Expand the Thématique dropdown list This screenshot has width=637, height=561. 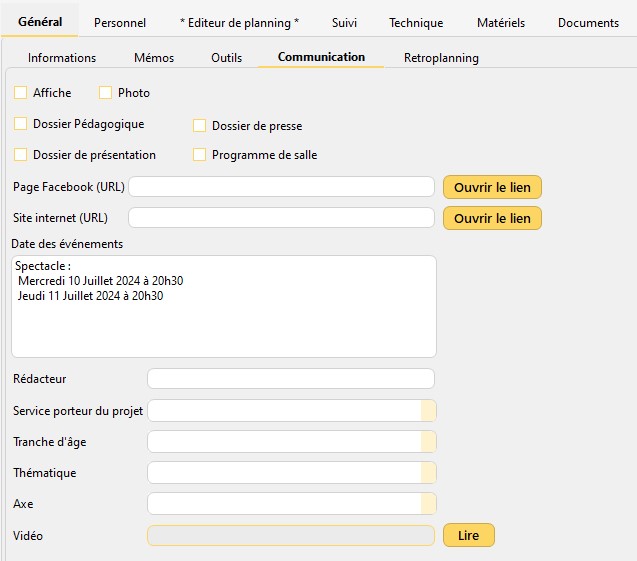click(x=428, y=473)
